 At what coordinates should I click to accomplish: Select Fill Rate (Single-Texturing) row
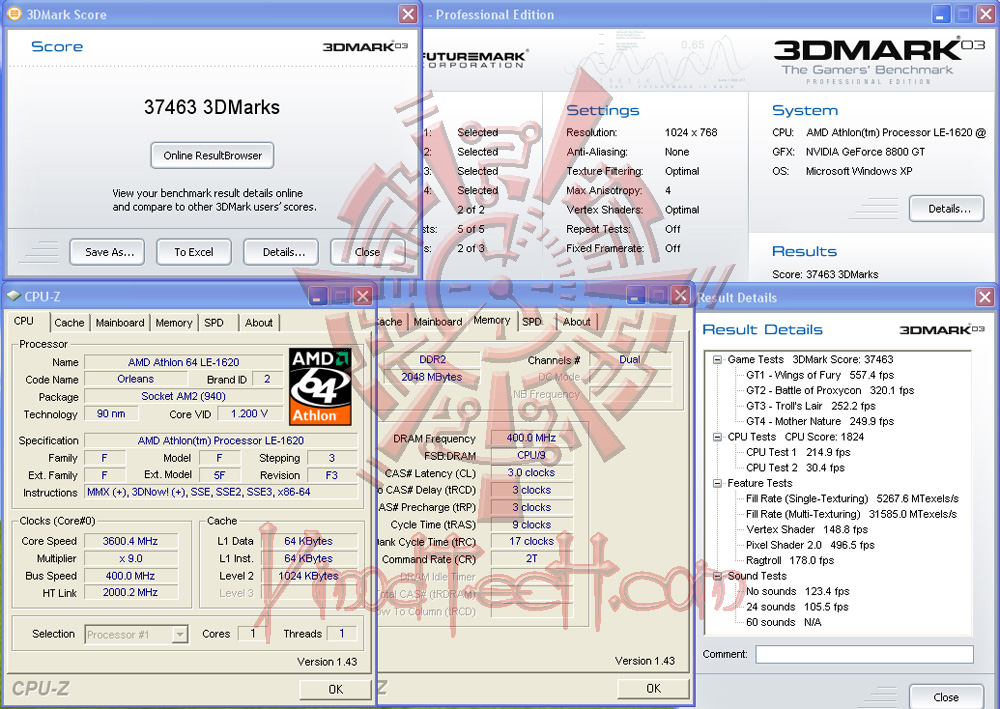click(x=852, y=499)
